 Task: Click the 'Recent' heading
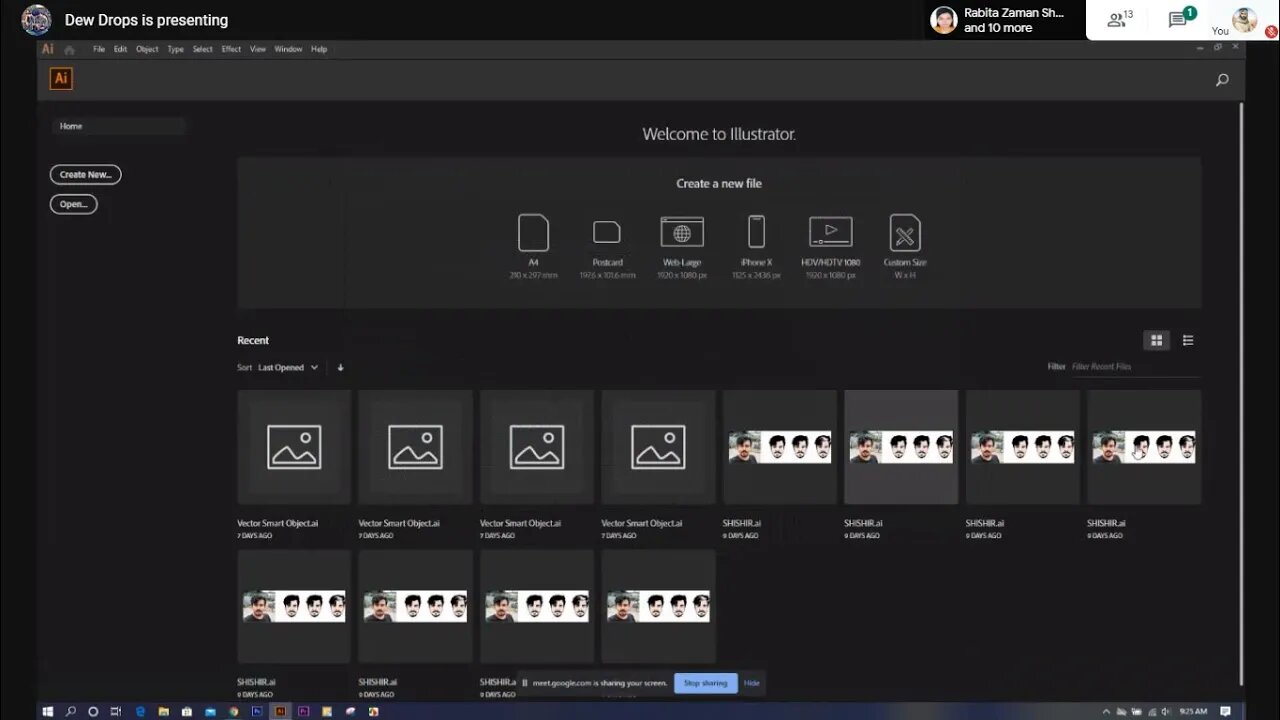[x=253, y=340]
